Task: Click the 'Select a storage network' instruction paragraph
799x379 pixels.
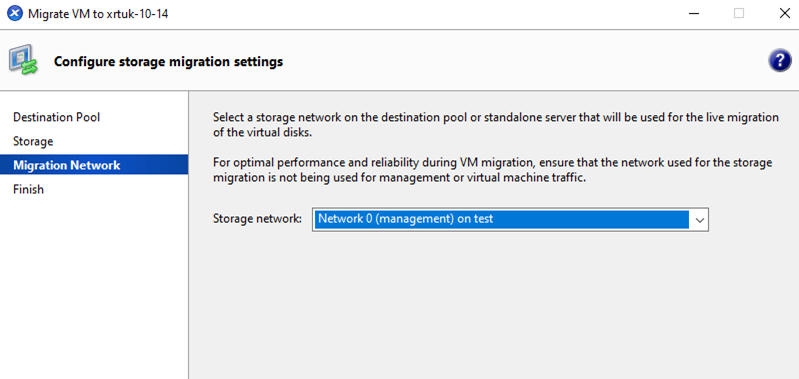Action: point(495,125)
